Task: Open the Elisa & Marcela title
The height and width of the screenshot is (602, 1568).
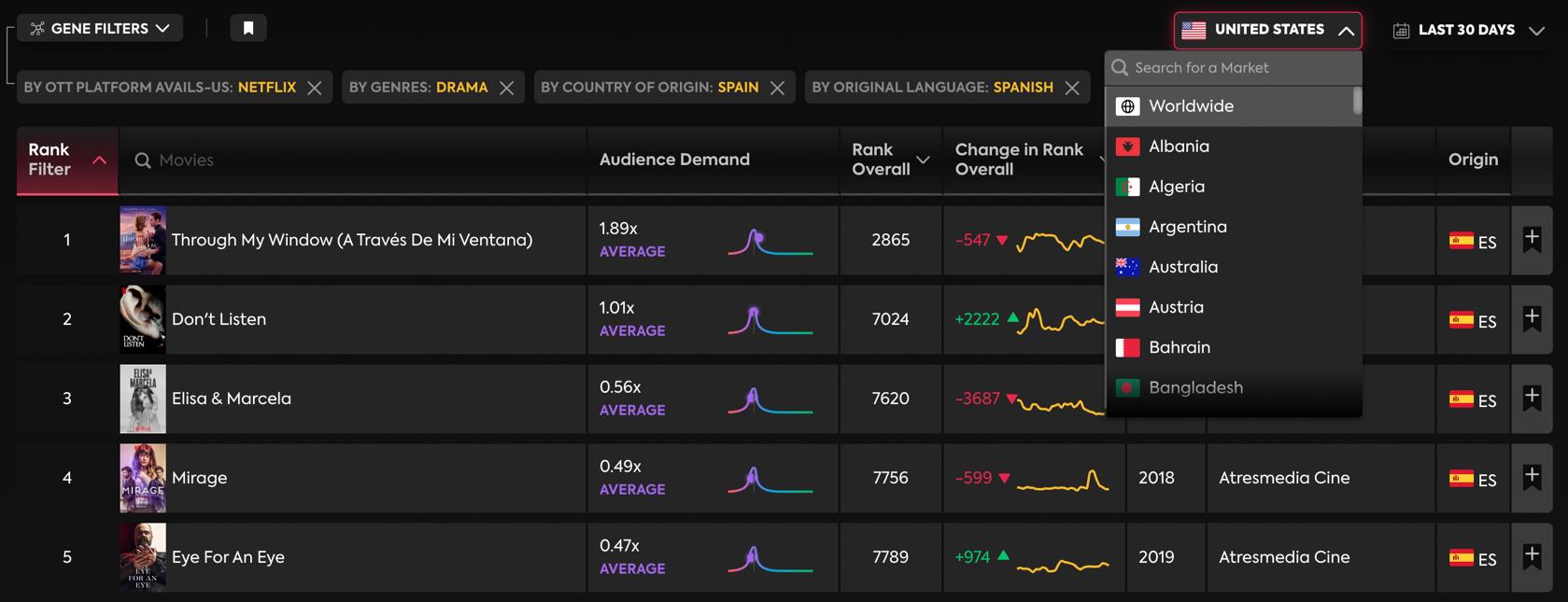Action: pyautogui.click(x=232, y=399)
